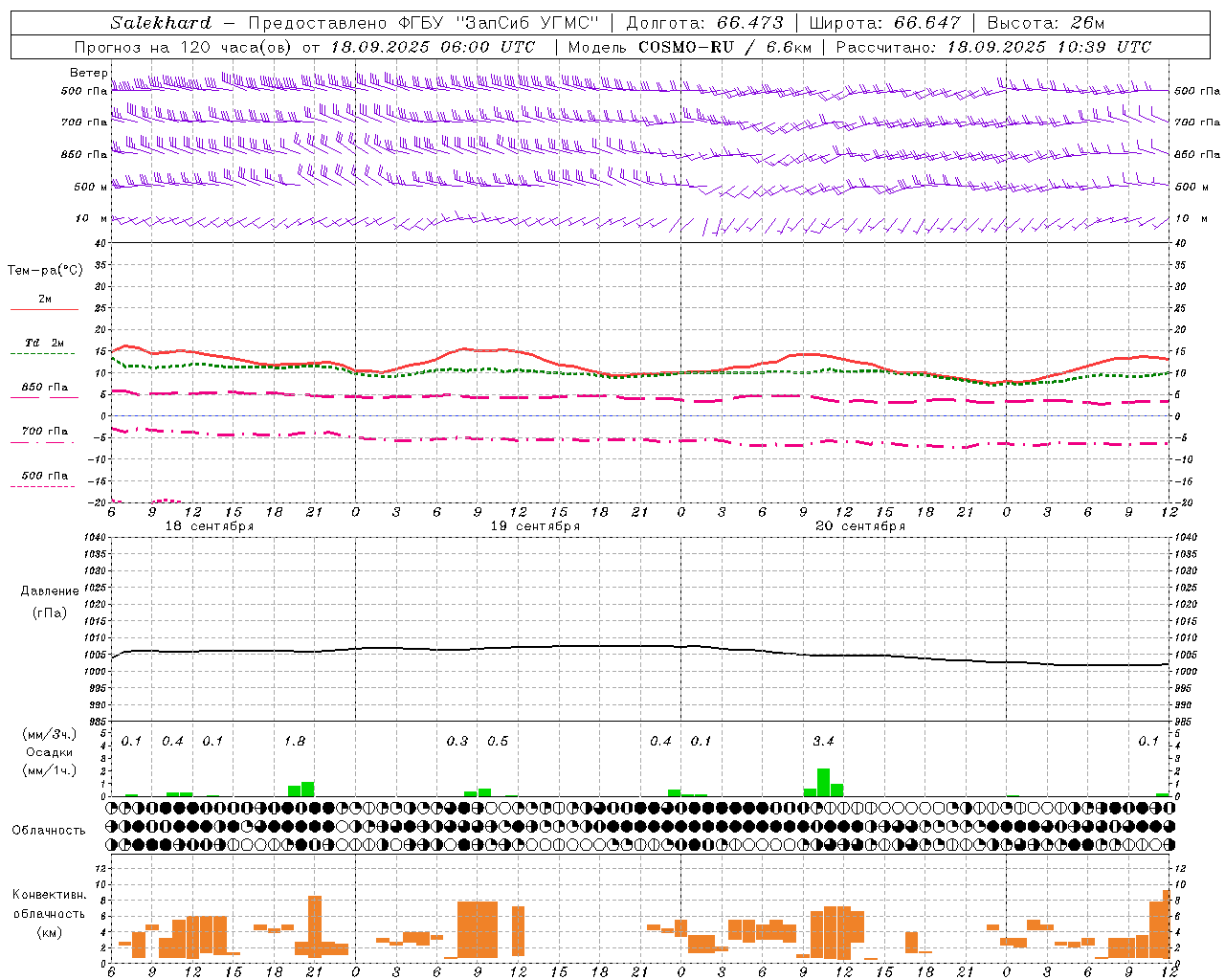Click the dashed line sample under the Td 2м legend

coord(42,354)
